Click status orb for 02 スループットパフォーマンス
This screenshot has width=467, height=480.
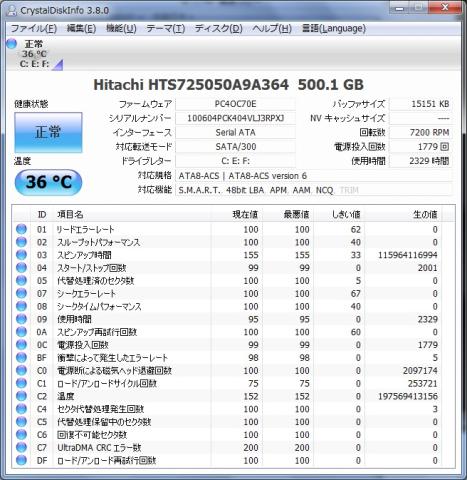(21, 242)
